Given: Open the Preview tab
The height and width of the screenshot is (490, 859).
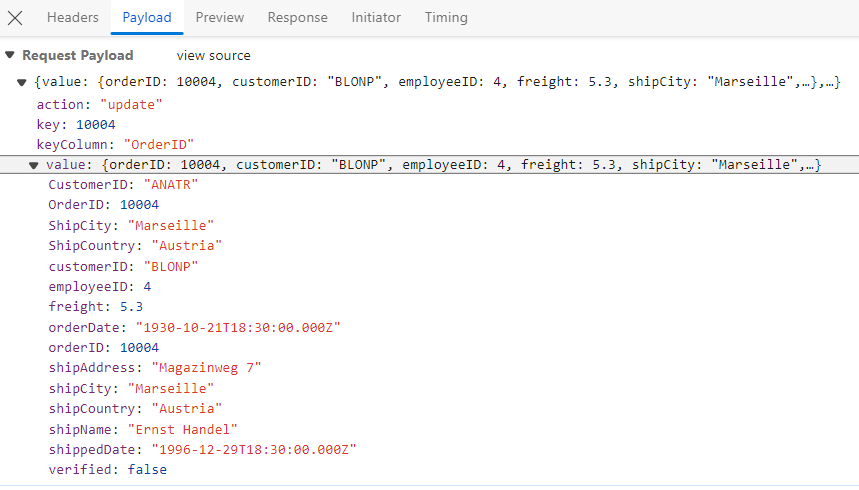Looking at the screenshot, I should point(219,18).
